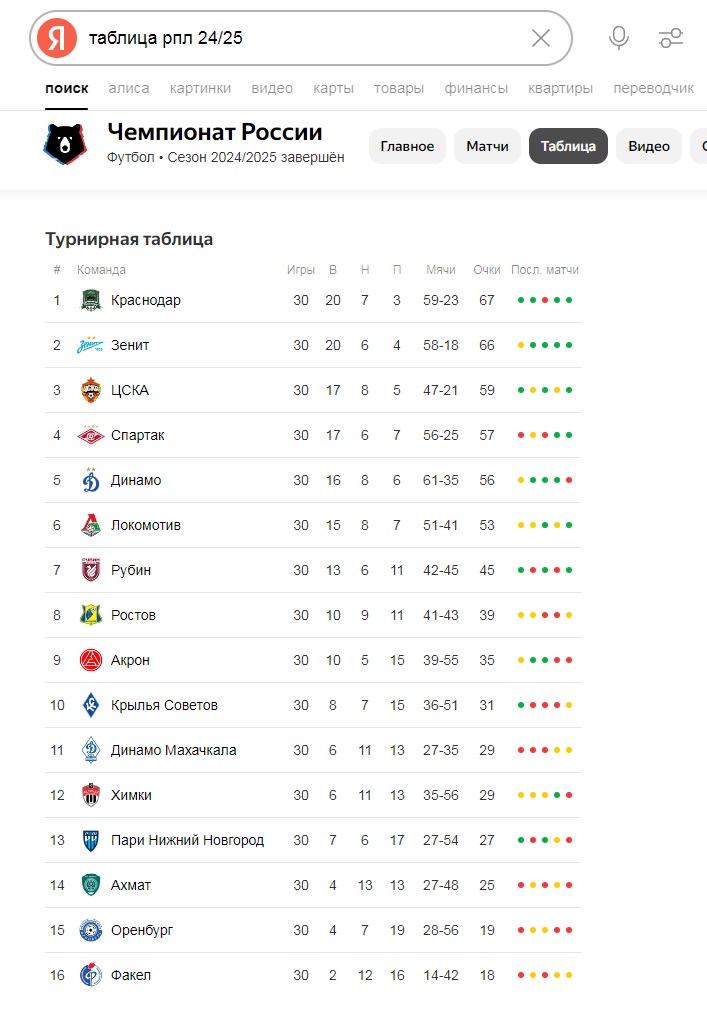This screenshot has width=707, height=1022.
Task: Activate voice search microphone icon
Action: coord(618,38)
